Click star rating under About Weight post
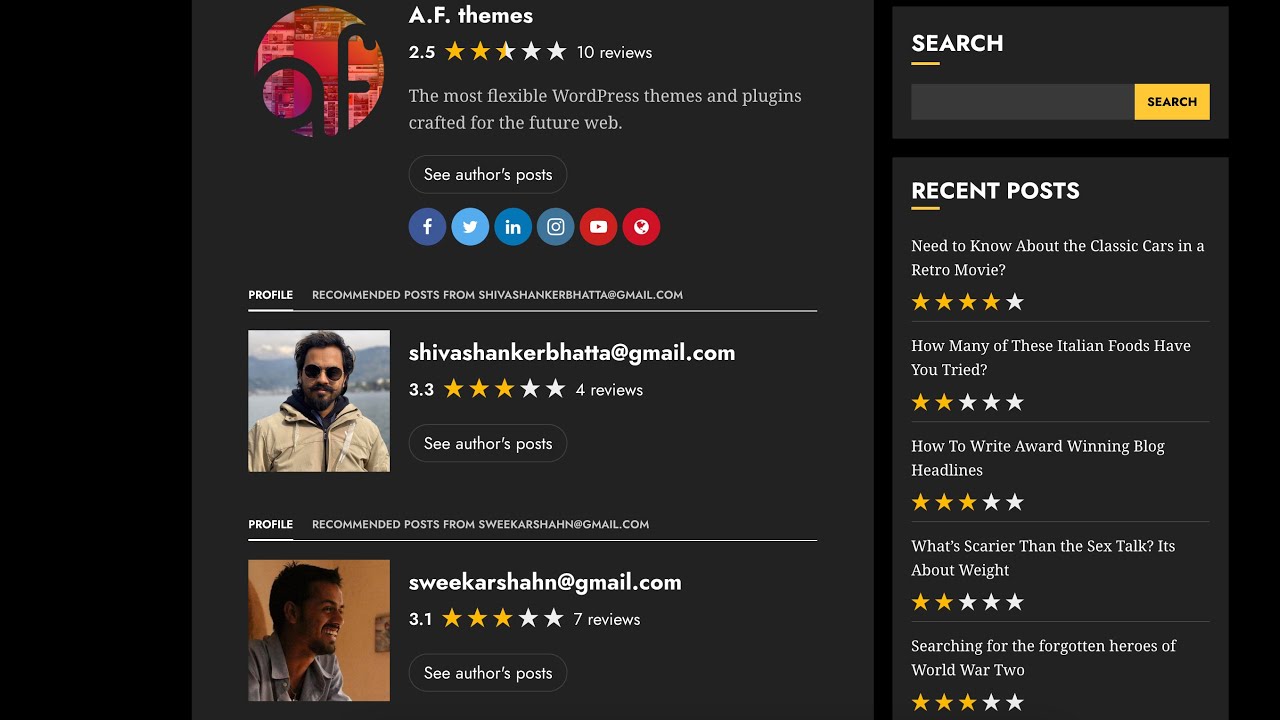Viewport: 1280px width, 720px height. click(x=968, y=602)
